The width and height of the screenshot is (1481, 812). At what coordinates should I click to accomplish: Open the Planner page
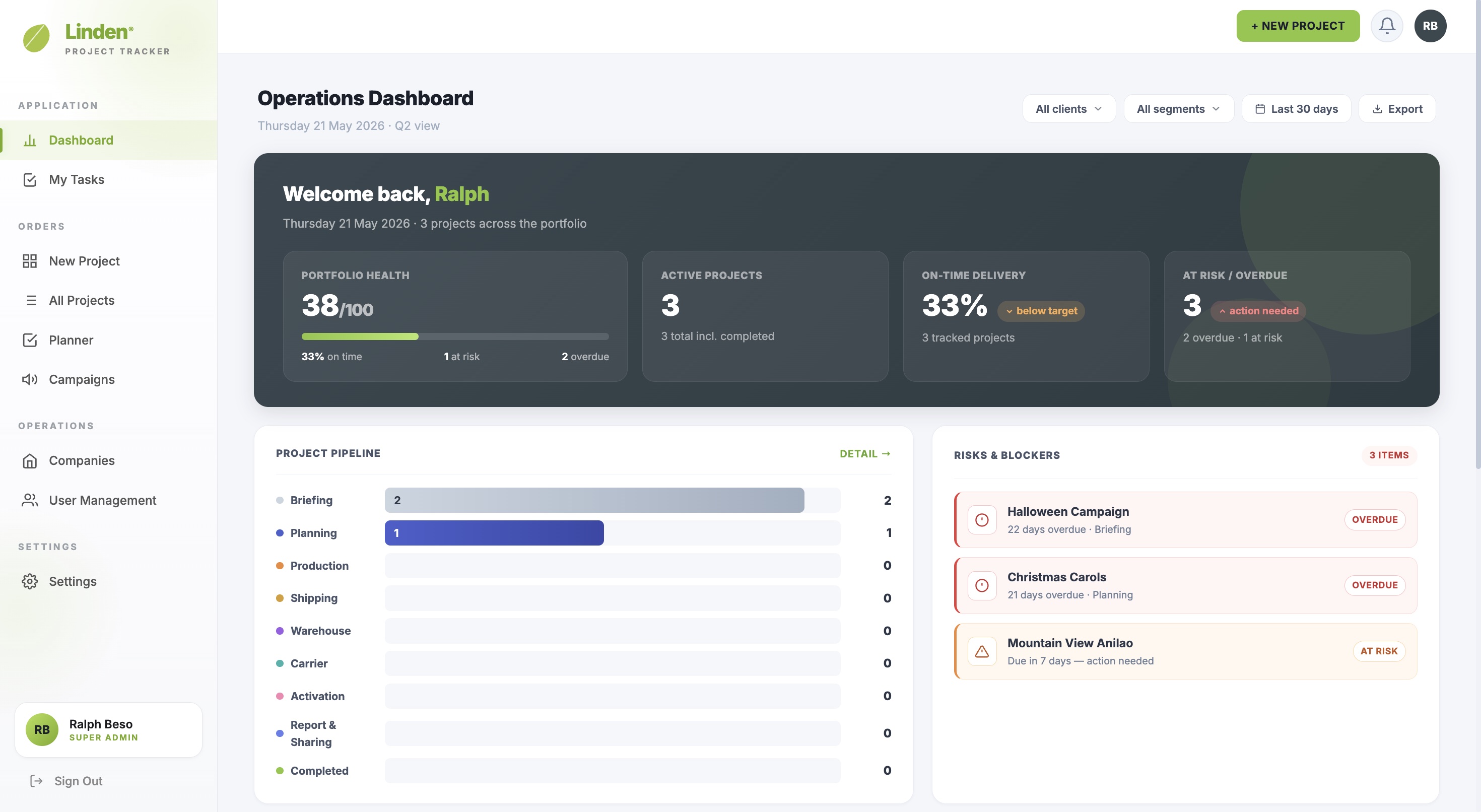109,340
